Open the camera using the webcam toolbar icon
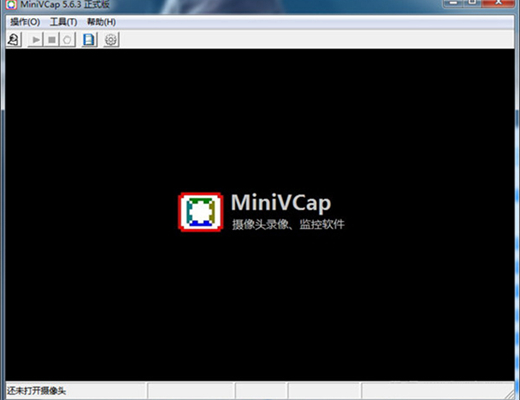Viewport: 520px width, 400px height. coord(14,40)
